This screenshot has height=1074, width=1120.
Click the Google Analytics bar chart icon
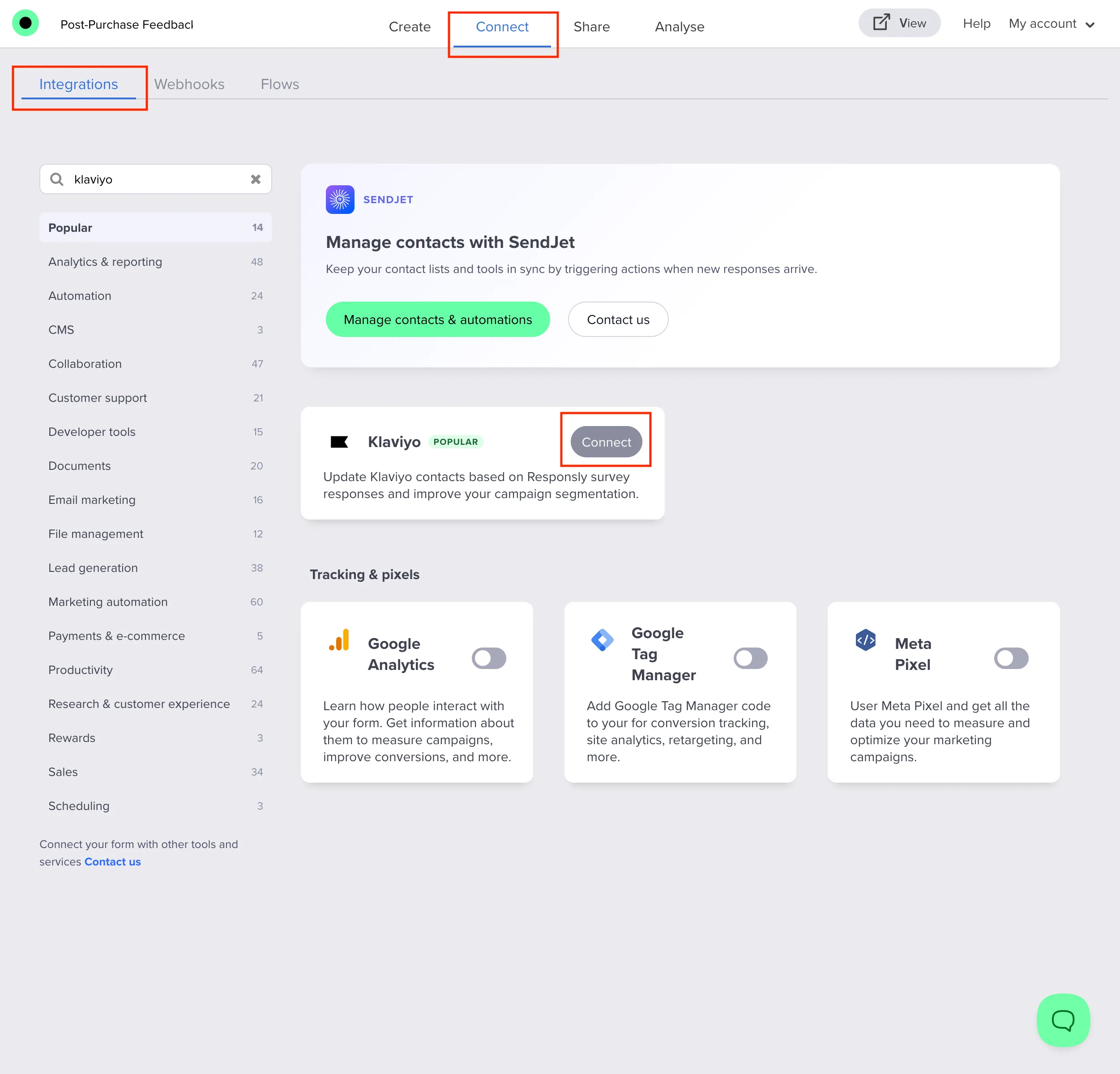point(339,640)
